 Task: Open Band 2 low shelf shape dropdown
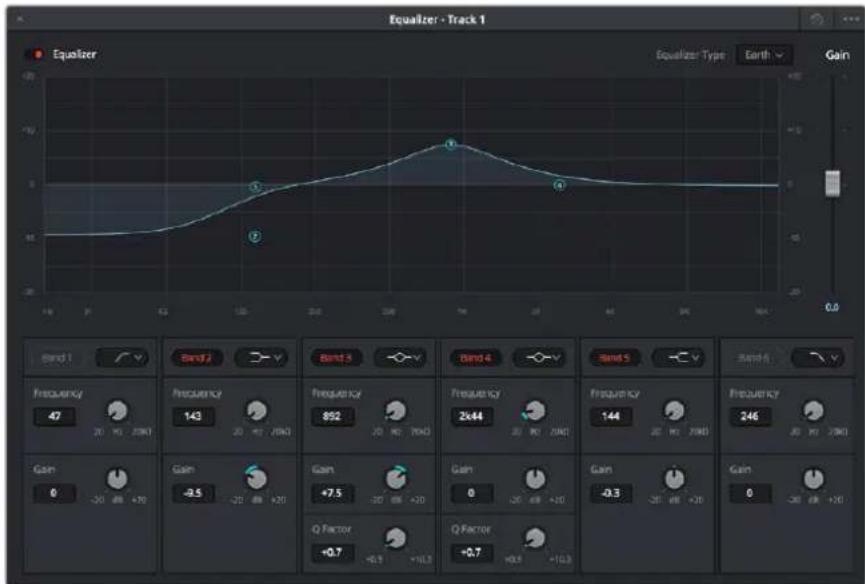pos(262,358)
